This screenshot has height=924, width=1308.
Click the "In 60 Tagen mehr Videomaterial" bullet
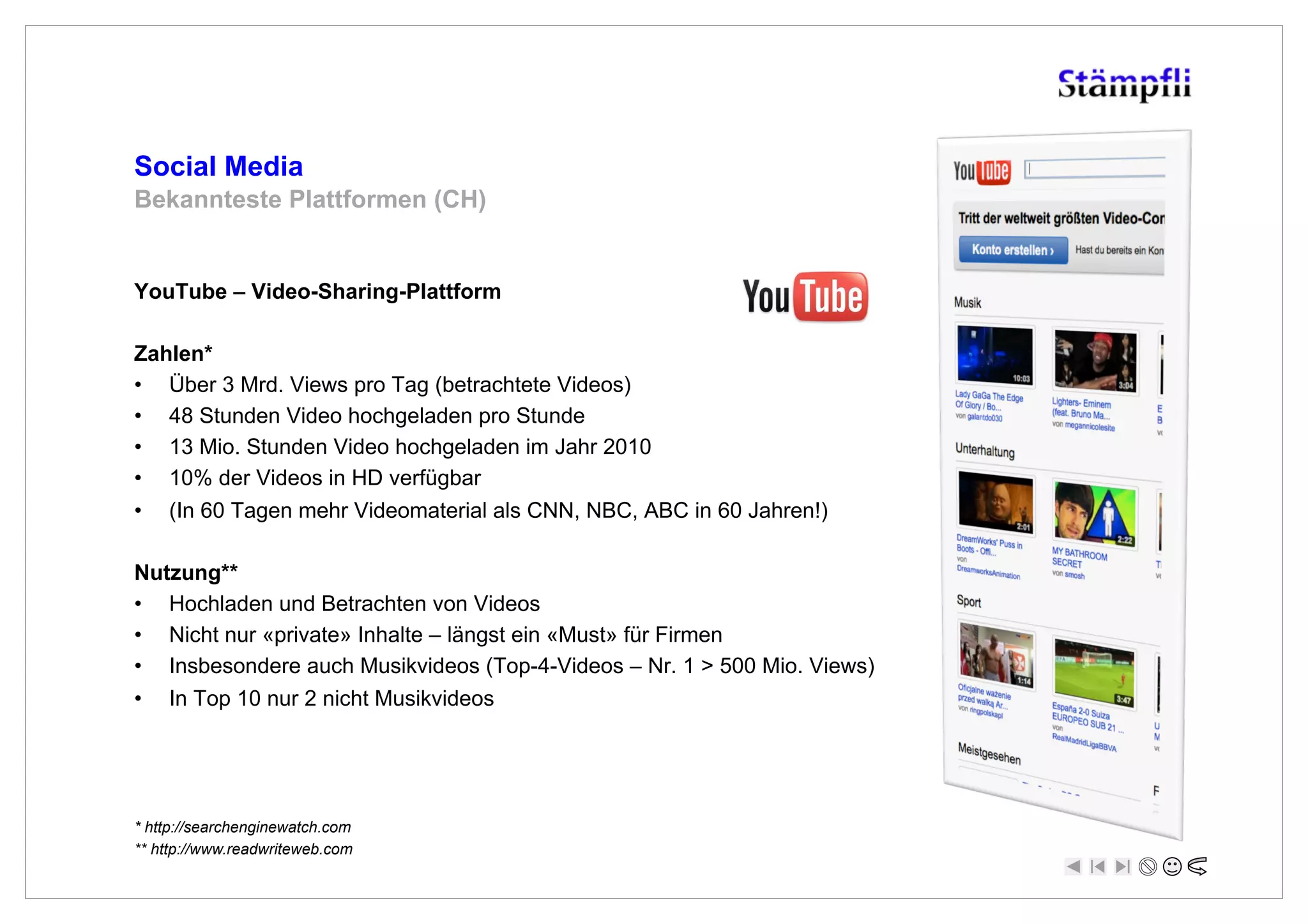pyautogui.click(x=498, y=510)
